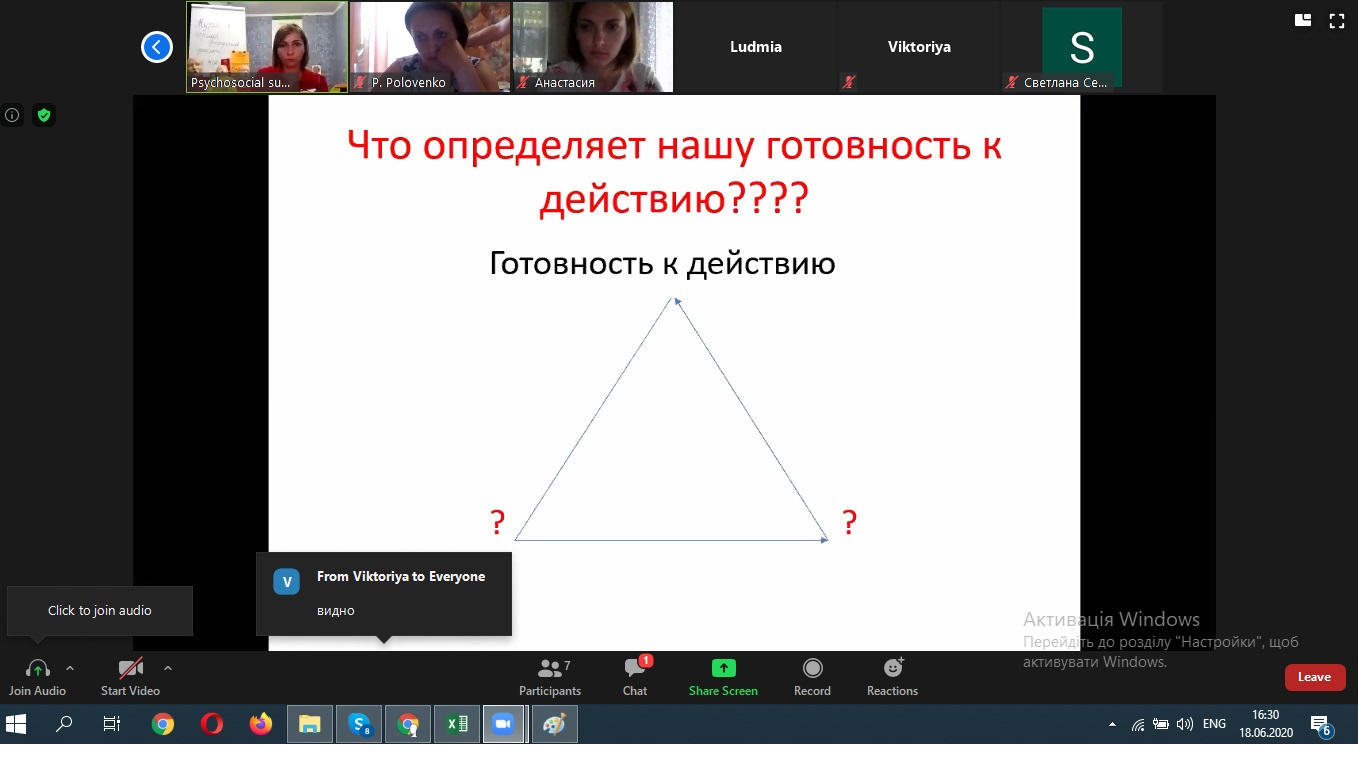Viewport: 1366px width, 768px height.
Task: Open the meeting information icon
Action: click(12, 115)
